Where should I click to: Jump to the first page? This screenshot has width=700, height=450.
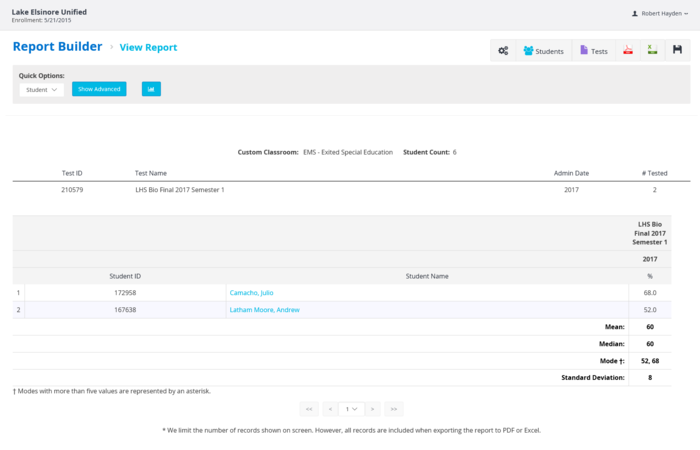tap(309, 408)
